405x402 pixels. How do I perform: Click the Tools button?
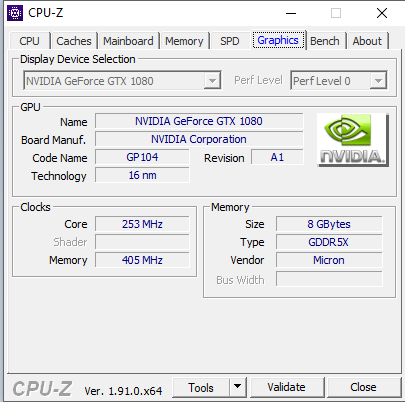(201, 387)
